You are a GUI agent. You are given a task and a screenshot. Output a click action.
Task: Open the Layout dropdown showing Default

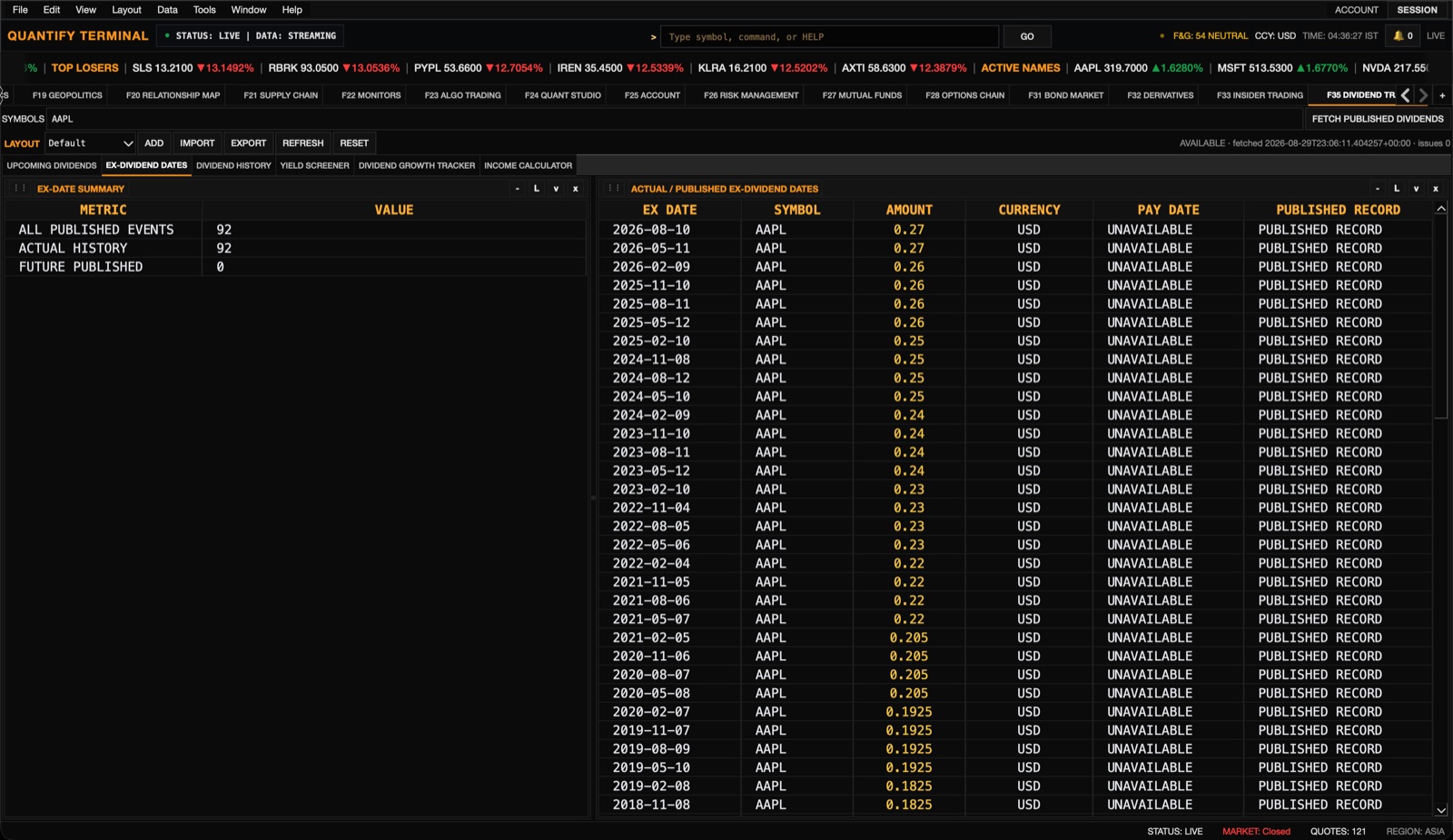click(90, 143)
